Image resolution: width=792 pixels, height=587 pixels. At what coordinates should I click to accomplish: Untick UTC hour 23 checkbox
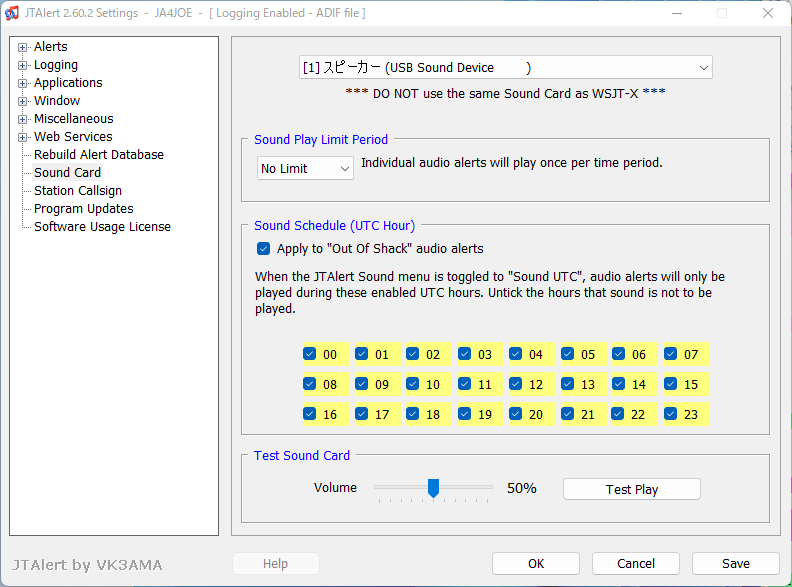pyautogui.click(x=671, y=414)
